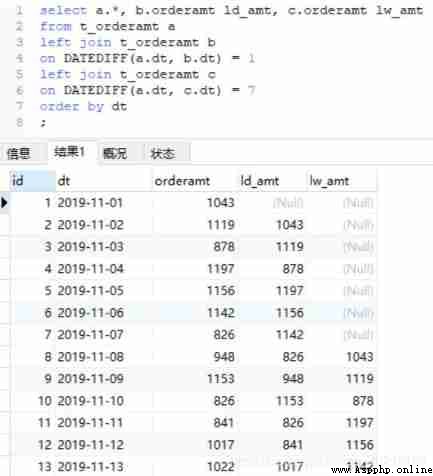Click the date cell 2019-11-13
433x476 pixels.
(x=90, y=466)
